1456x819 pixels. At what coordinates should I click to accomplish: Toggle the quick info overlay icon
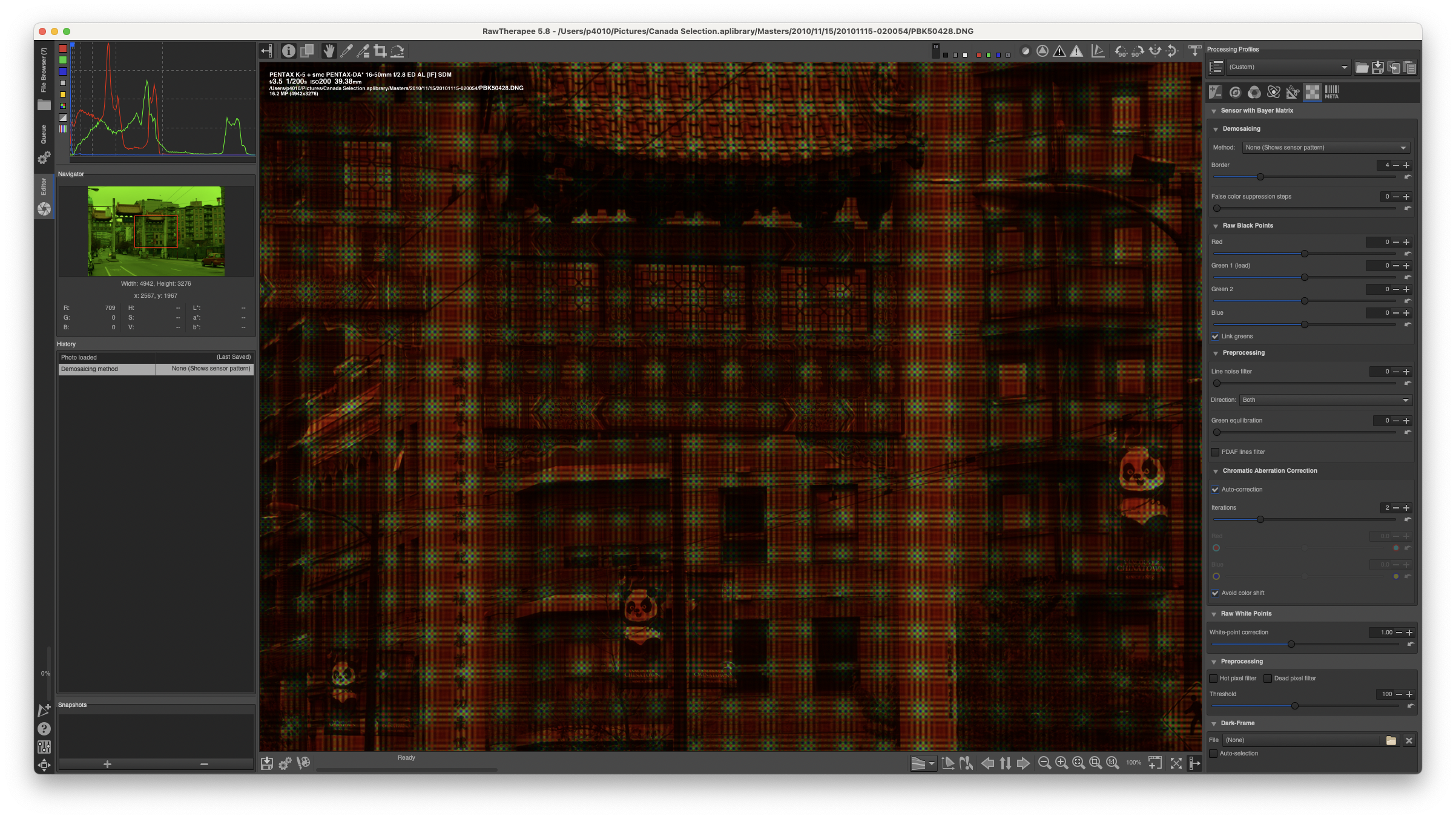point(288,51)
